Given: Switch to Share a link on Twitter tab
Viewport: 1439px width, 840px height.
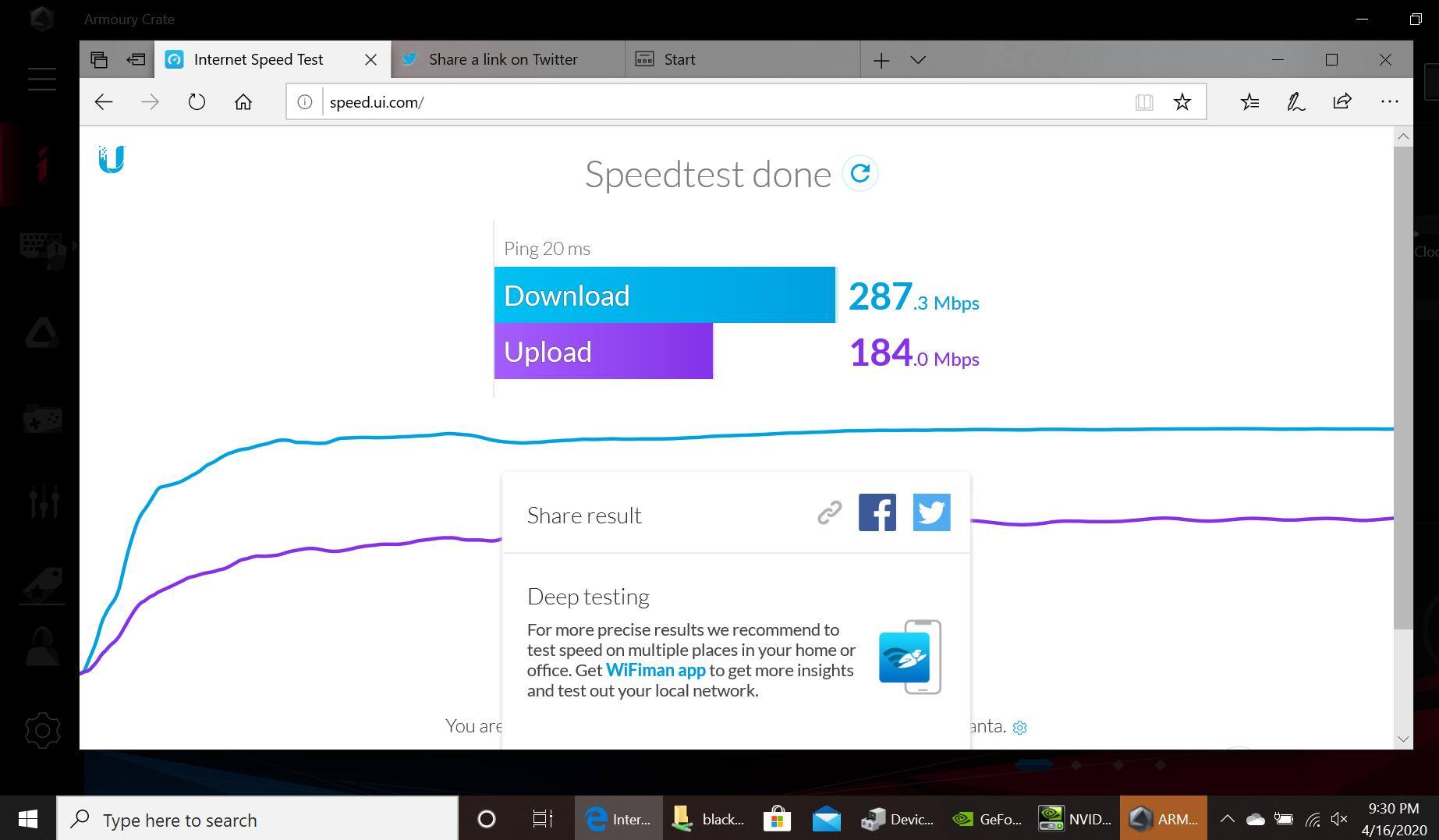Looking at the screenshot, I should point(503,60).
